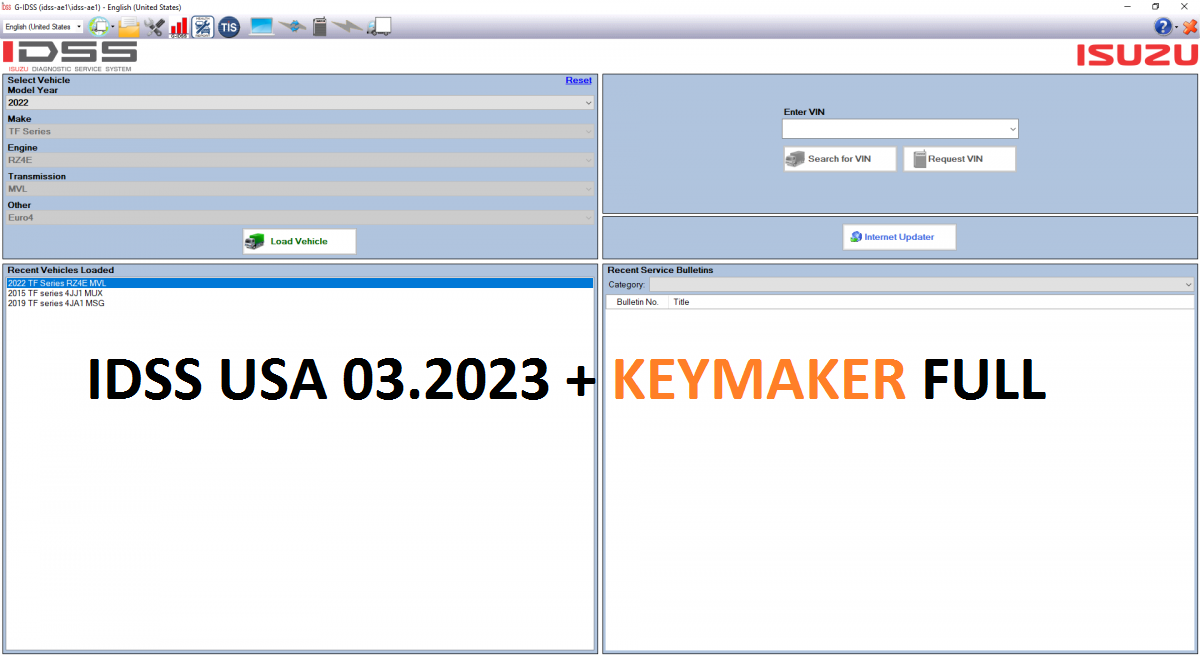Click the Reset link in Select Vehicle

[x=578, y=80]
